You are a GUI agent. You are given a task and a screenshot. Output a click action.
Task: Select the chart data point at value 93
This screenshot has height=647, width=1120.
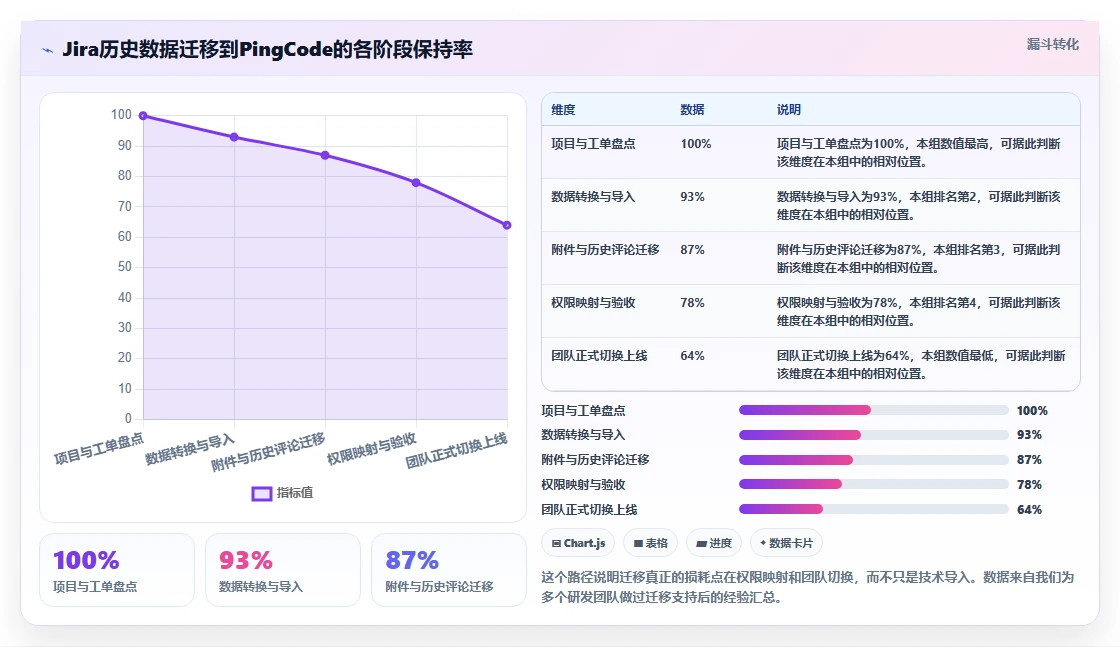pos(234,137)
